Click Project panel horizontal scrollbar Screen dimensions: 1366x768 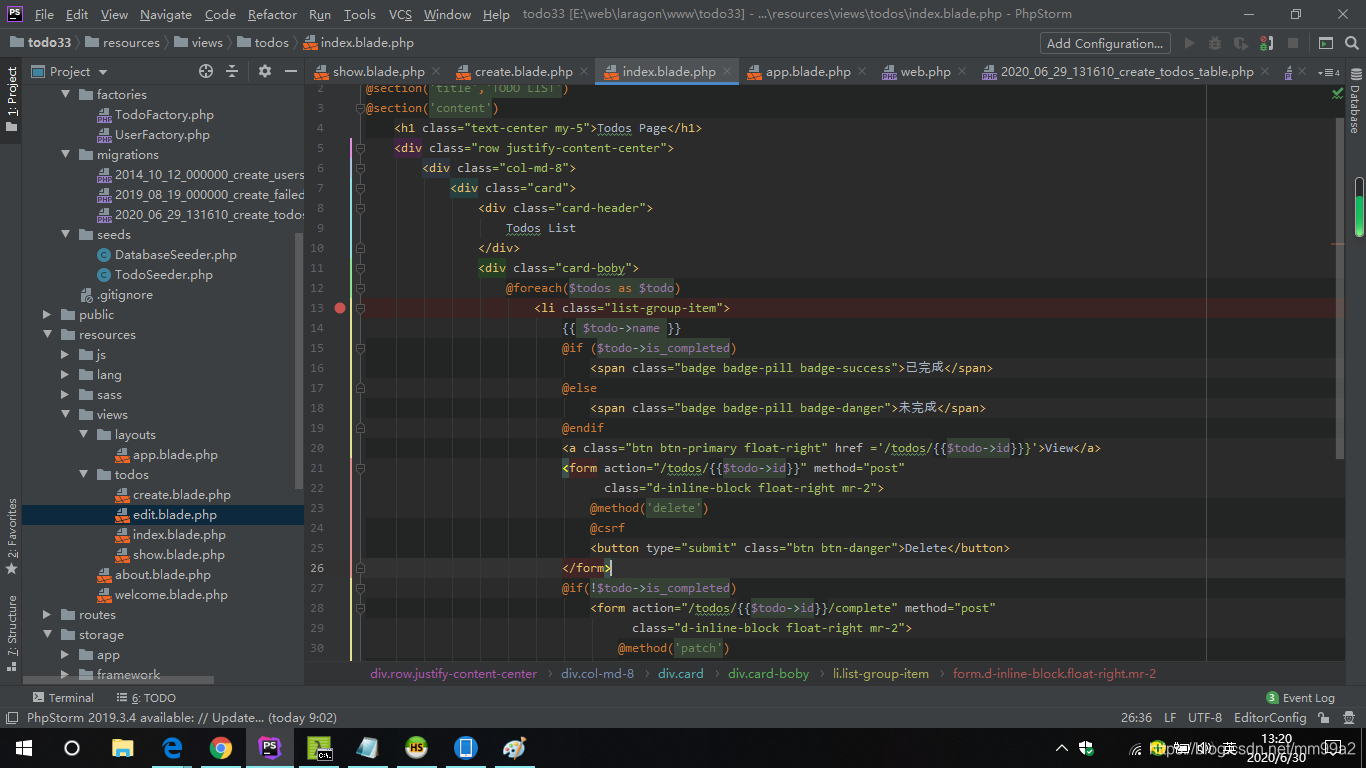coord(118,680)
